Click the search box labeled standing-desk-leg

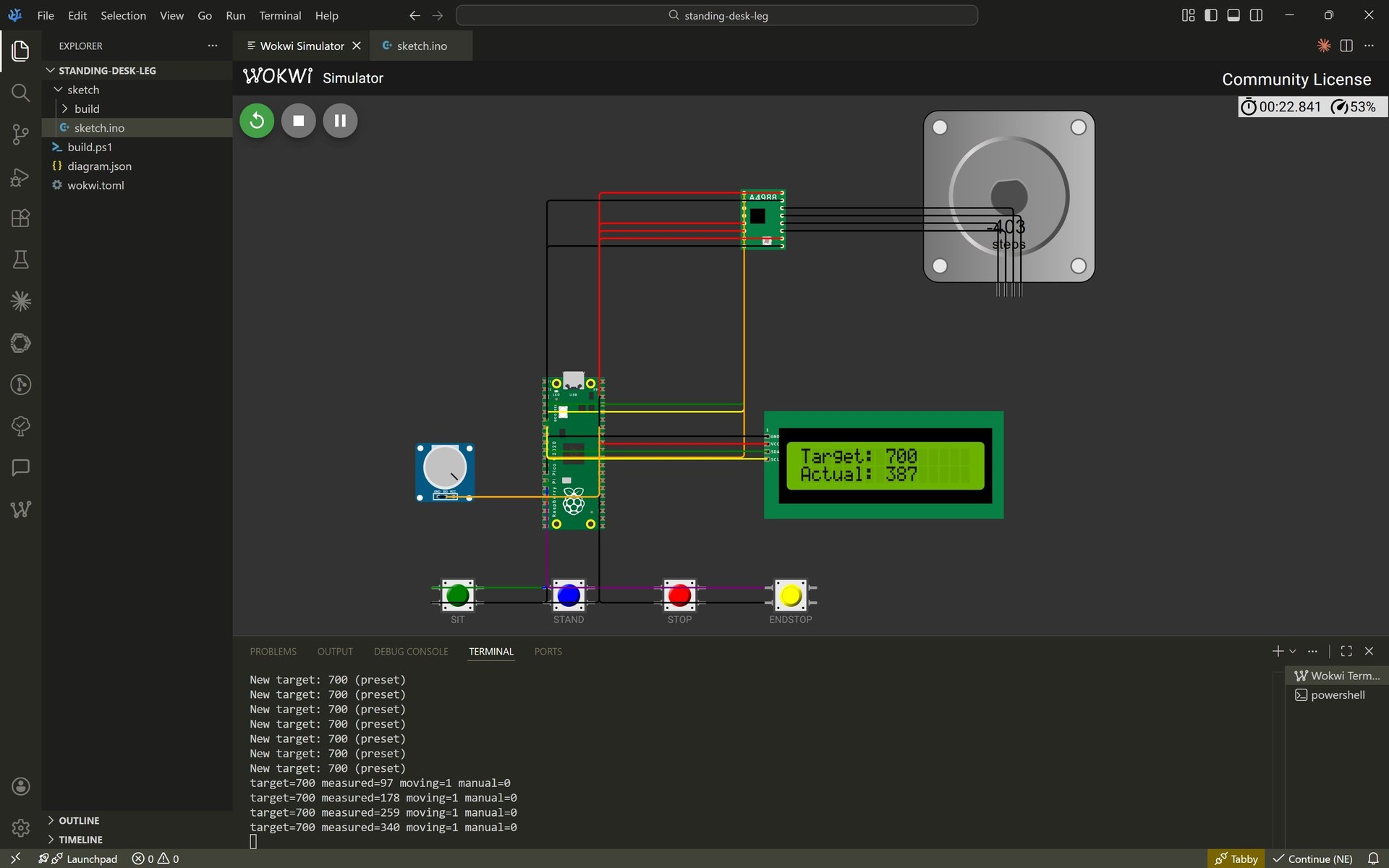click(716, 14)
